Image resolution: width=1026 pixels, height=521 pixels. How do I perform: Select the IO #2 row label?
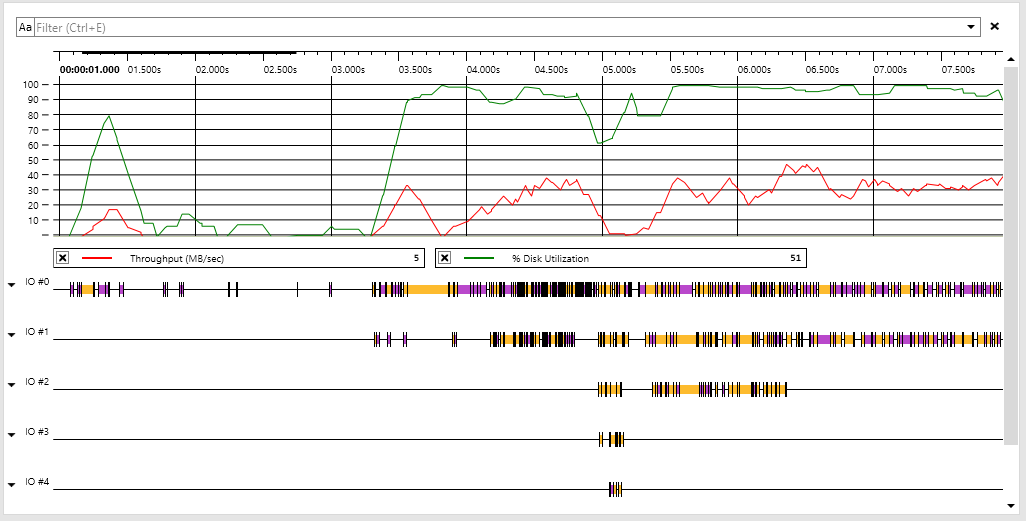click(x=37, y=382)
